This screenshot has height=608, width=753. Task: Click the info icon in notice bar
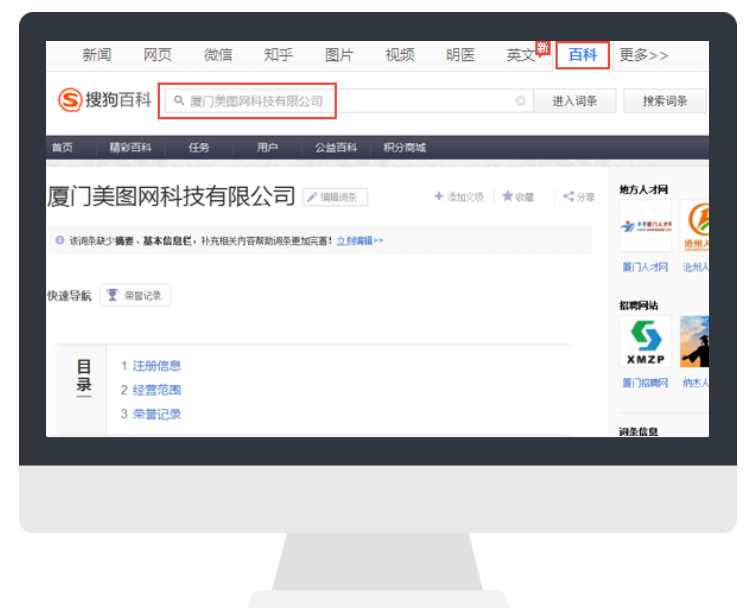click(60, 240)
